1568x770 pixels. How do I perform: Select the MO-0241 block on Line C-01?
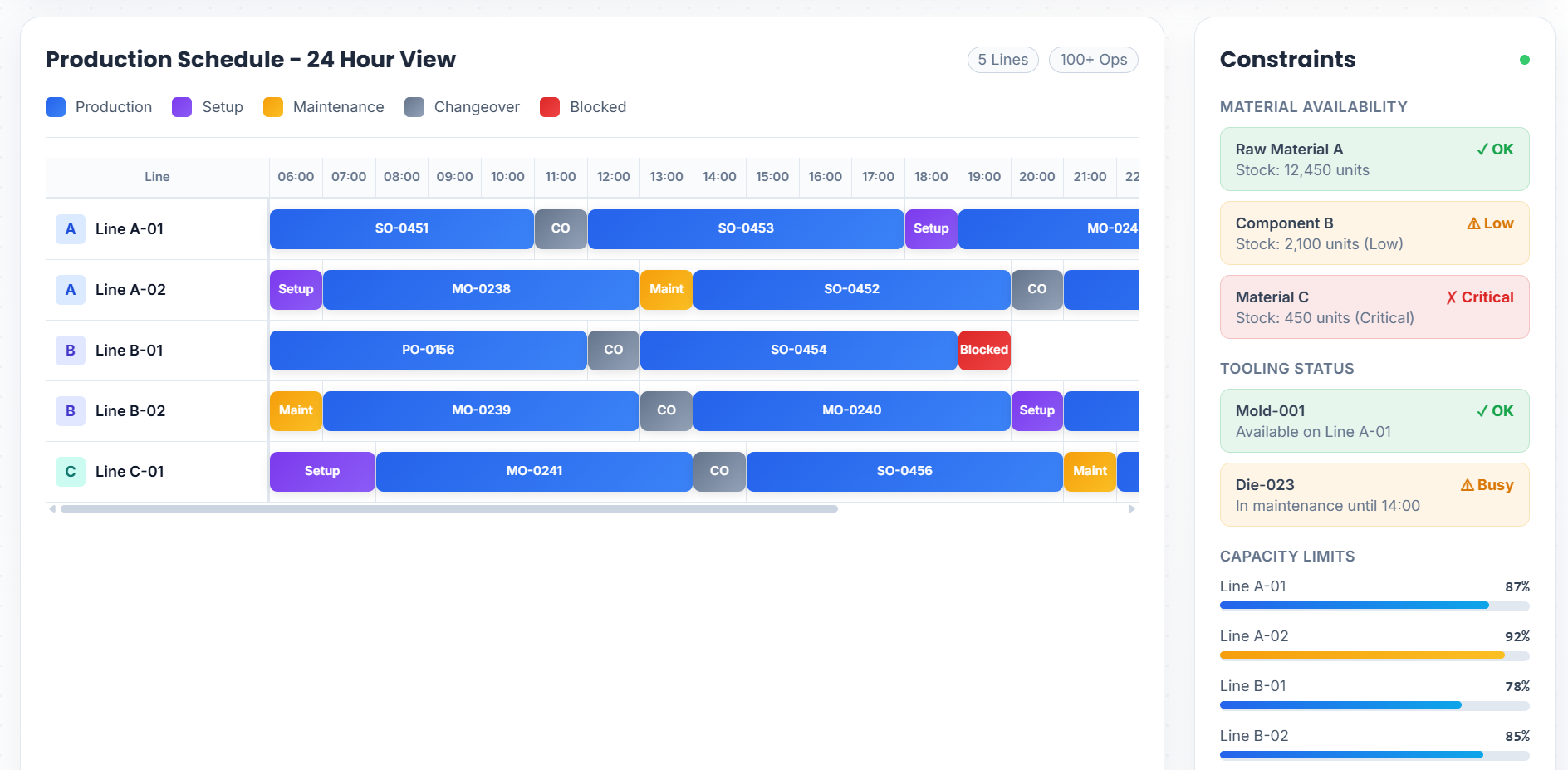coord(534,472)
